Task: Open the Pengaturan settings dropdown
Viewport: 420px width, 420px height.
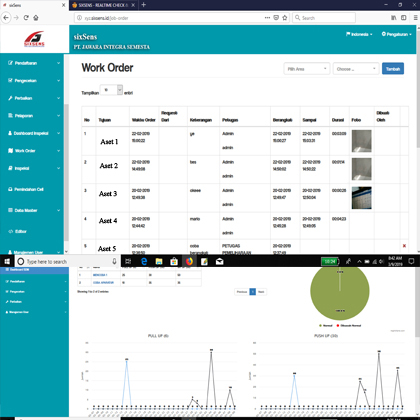Action: coord(396,34)
